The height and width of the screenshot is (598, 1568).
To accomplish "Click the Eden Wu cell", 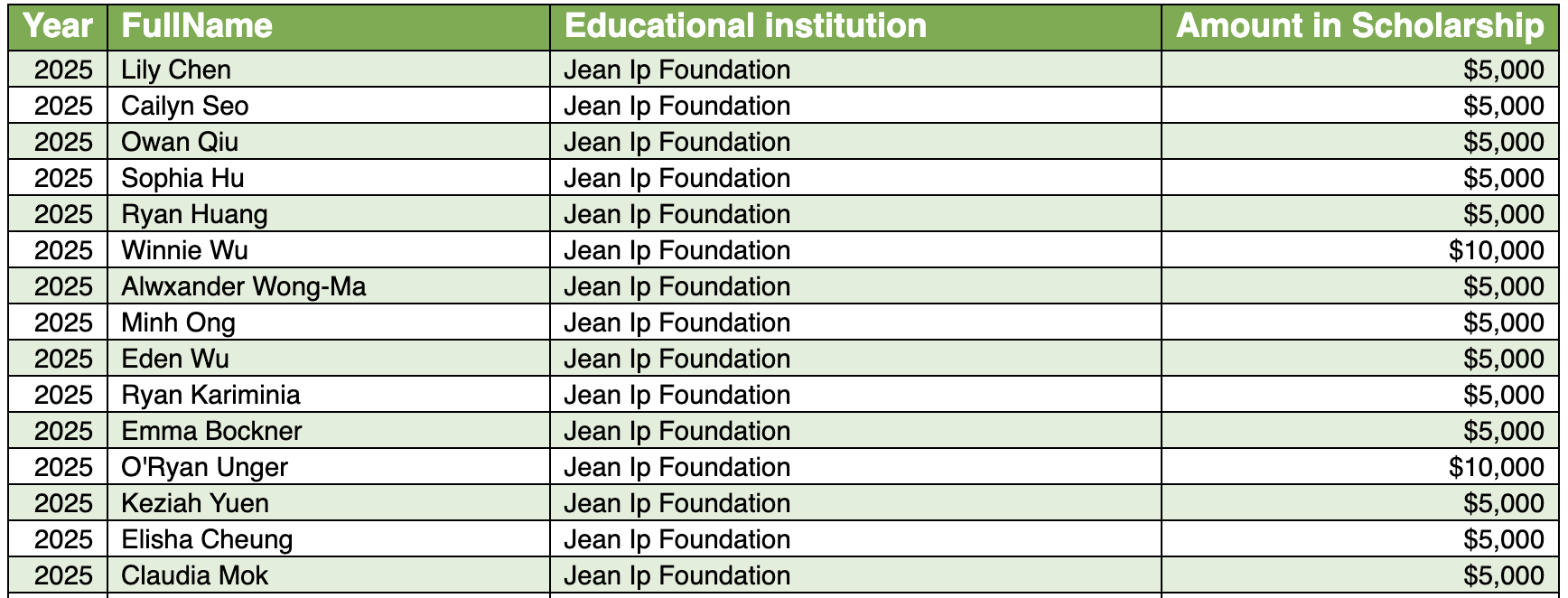I will click(x=175, y=359).
